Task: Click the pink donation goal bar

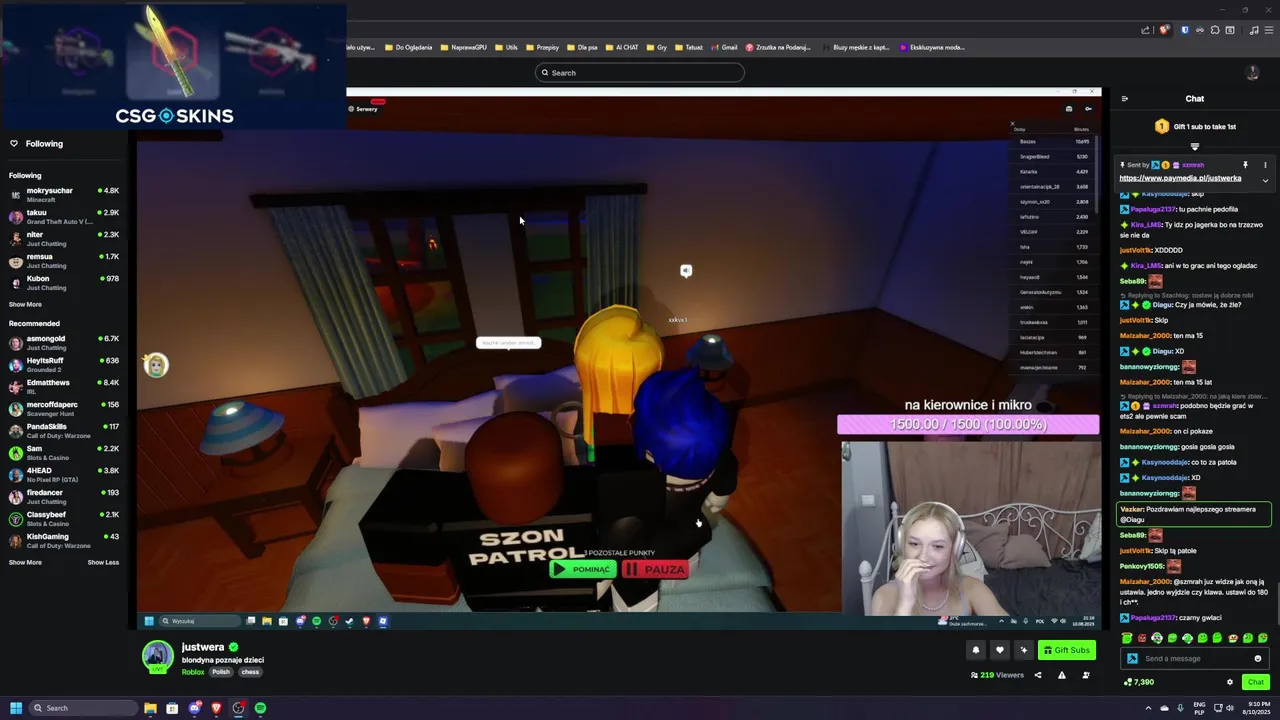Action: click(968, 424)
